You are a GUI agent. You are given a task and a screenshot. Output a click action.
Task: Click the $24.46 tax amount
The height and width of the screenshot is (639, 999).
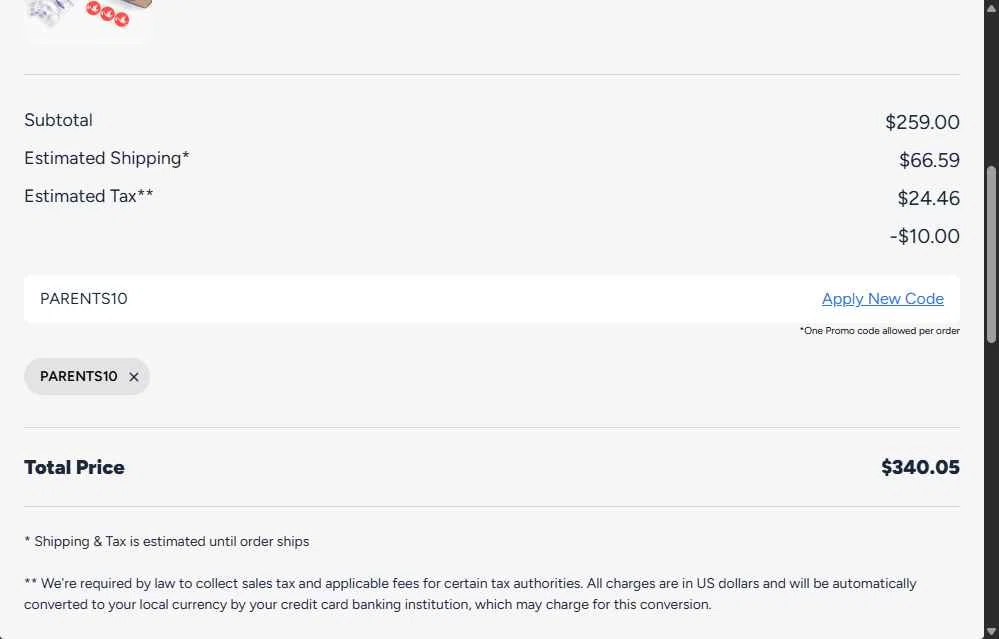tap(928, 198)
